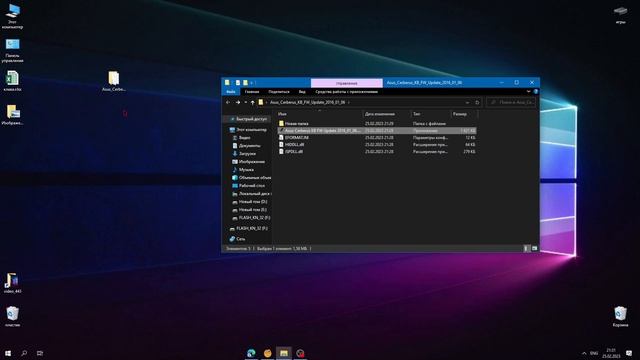The width and height of the screenshot is (640, 360).
Task: Expand the ribbon with the chevron
Action: point(528,92)
